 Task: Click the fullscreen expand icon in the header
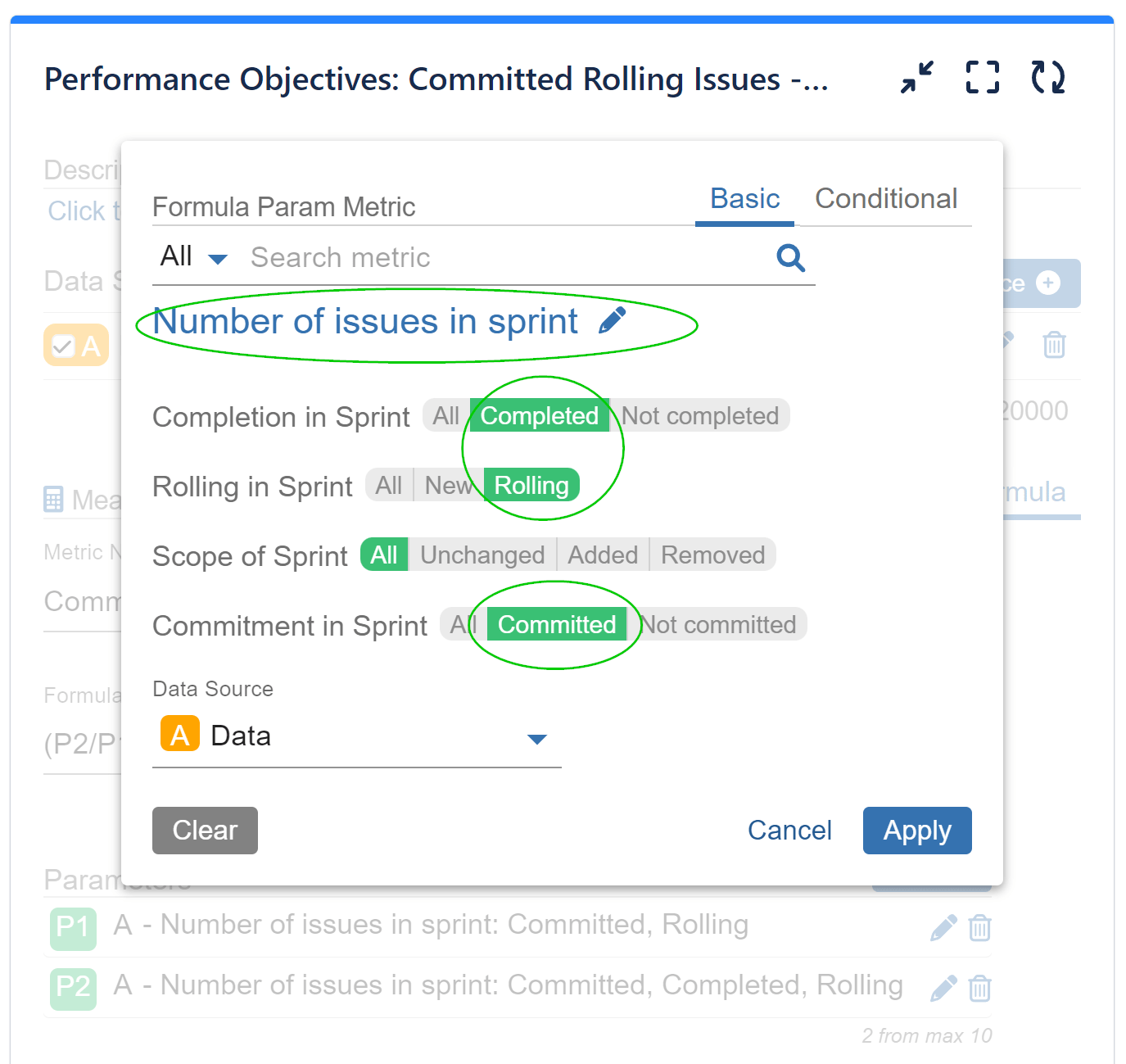pos(982,78)
